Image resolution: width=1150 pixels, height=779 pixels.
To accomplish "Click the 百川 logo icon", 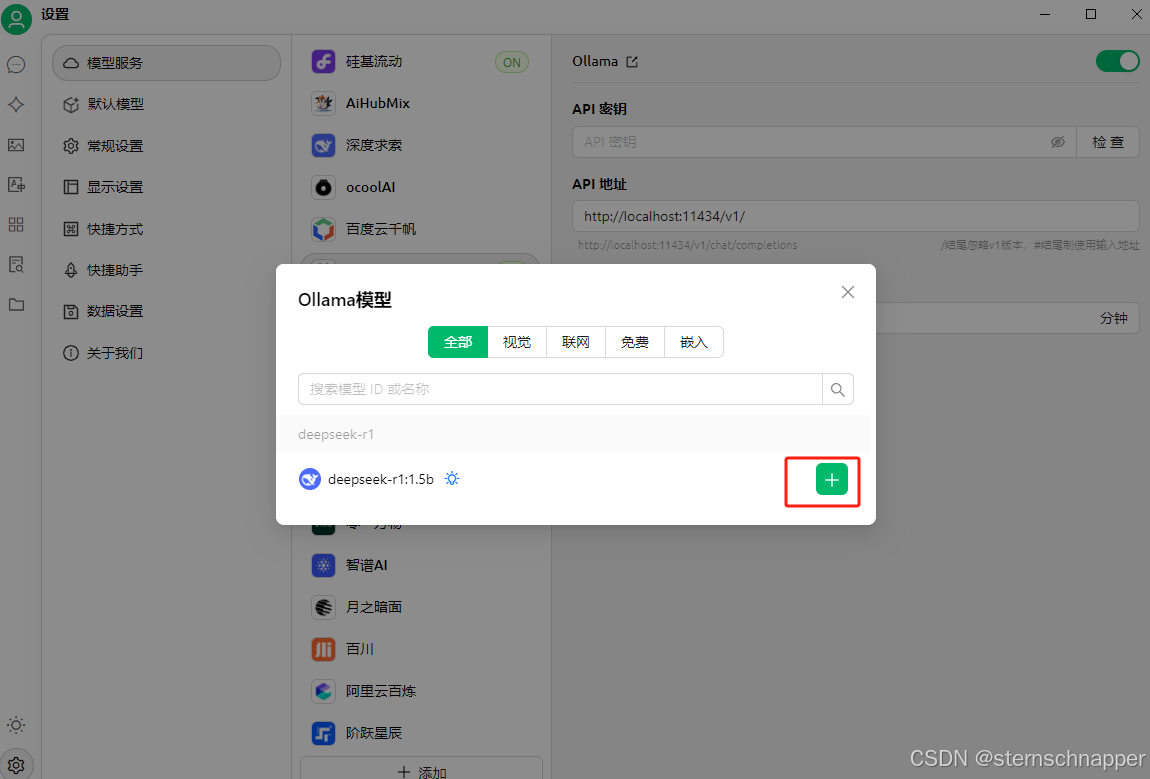I will click(x=323, y=648).
